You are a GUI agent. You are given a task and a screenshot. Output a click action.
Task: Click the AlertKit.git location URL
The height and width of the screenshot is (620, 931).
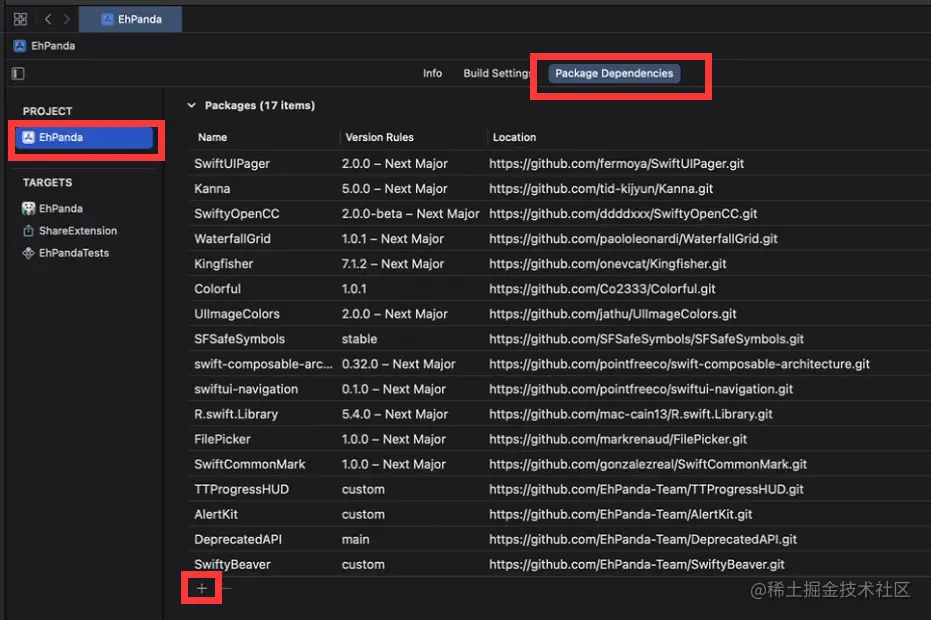tap(620, 514)
